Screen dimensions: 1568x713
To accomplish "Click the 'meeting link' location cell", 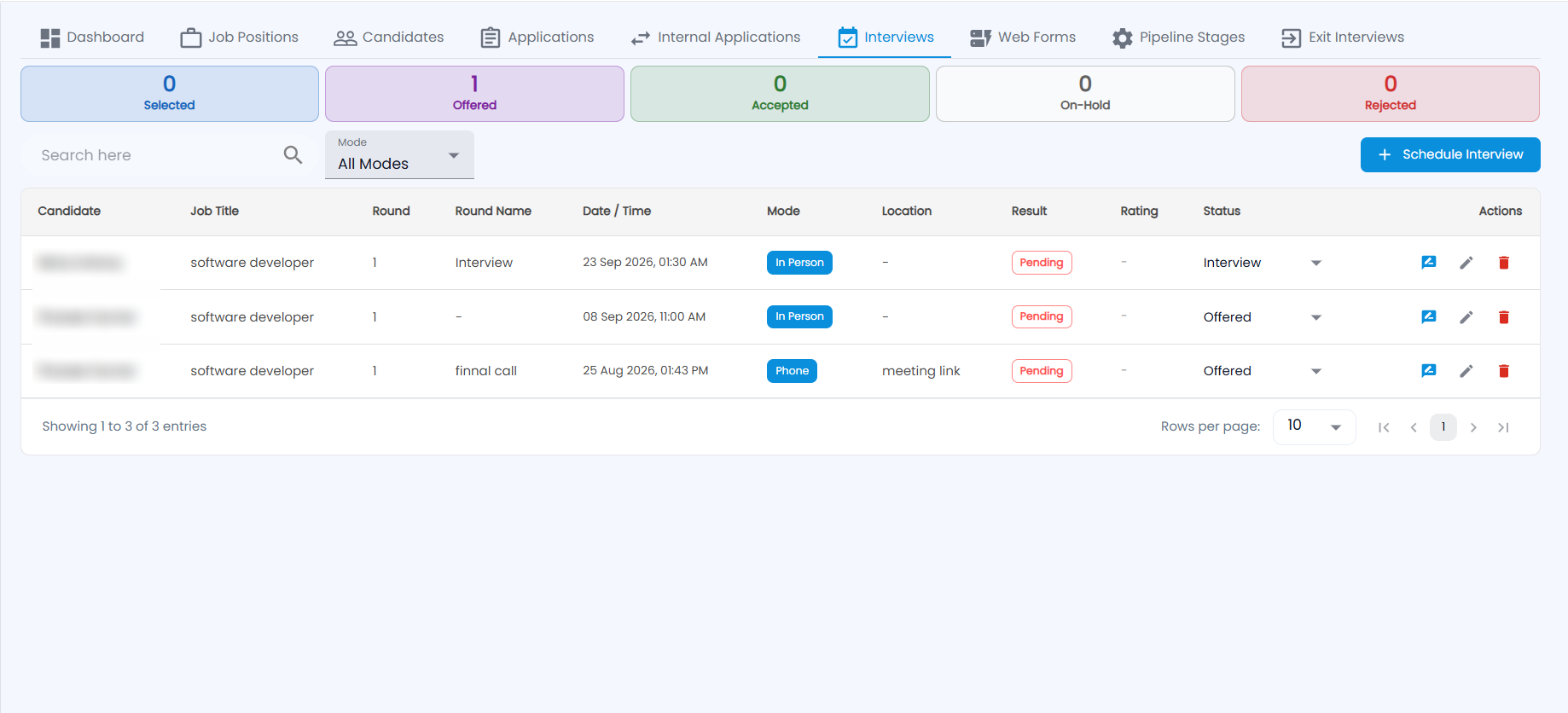I will 920,371.
